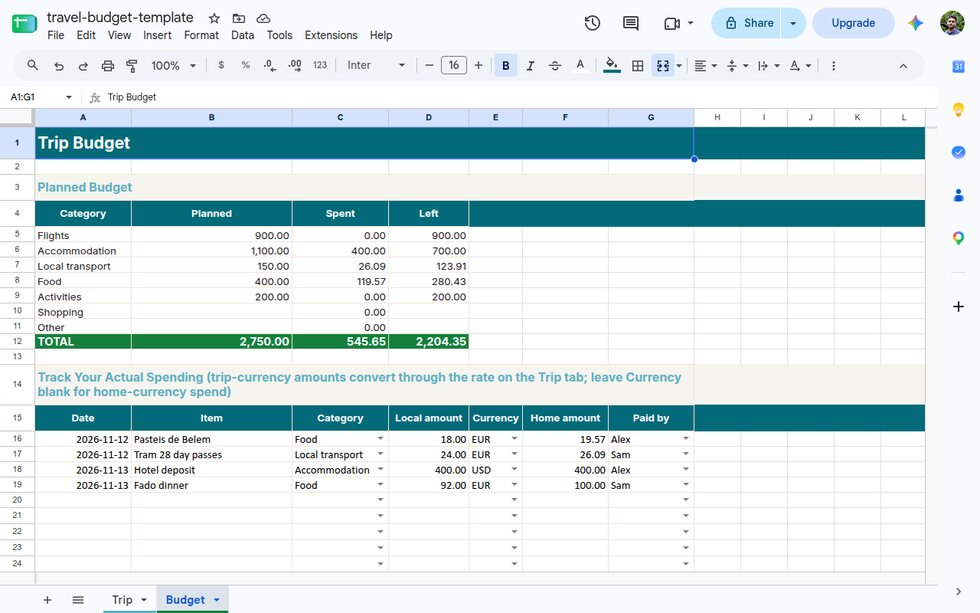Image resolution: width=980 pixels, height=613 pixels.
Task: Open the 123 number format menu
Action: click(x=320, y=65)
